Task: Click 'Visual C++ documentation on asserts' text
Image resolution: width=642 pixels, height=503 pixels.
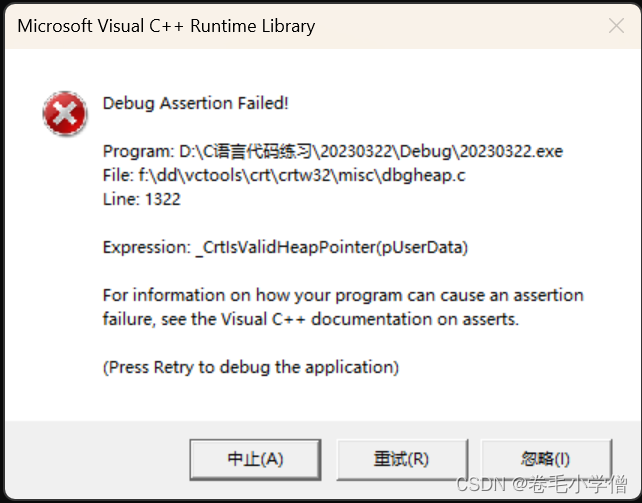Action: pyautogui.click(x=370, y=319)
